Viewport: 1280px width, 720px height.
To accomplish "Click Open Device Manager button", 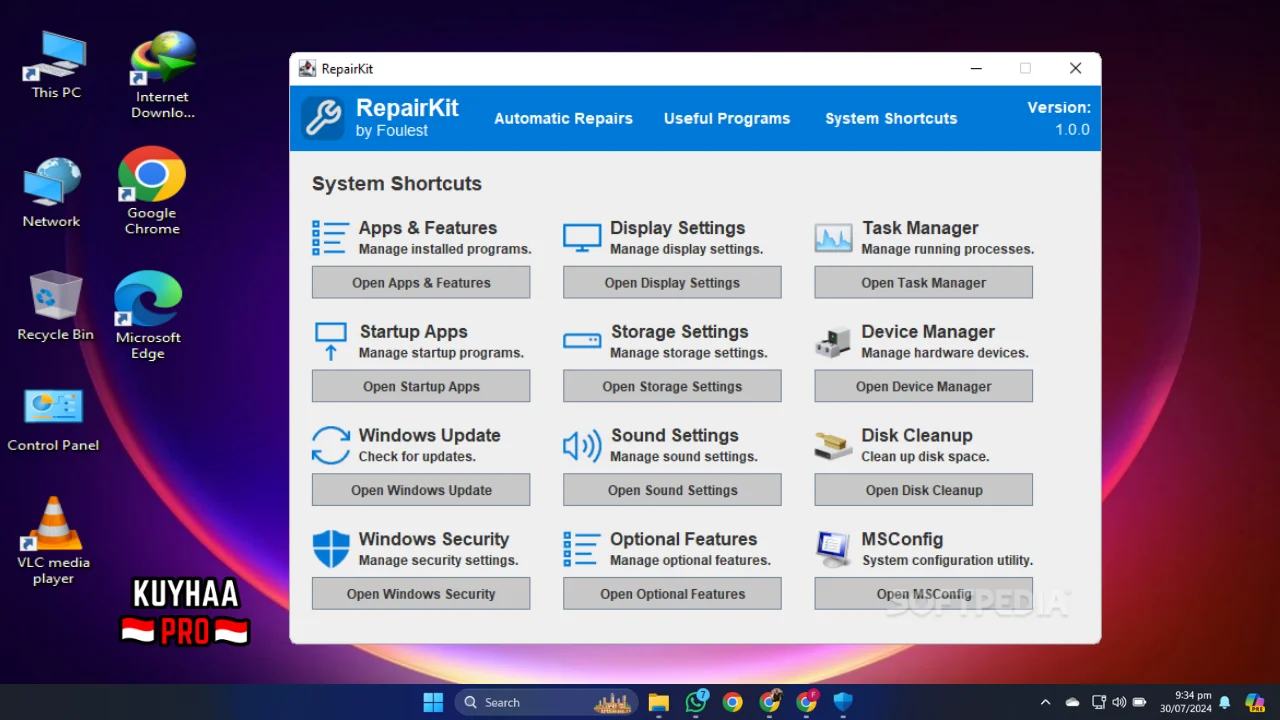I will (923, 386).
